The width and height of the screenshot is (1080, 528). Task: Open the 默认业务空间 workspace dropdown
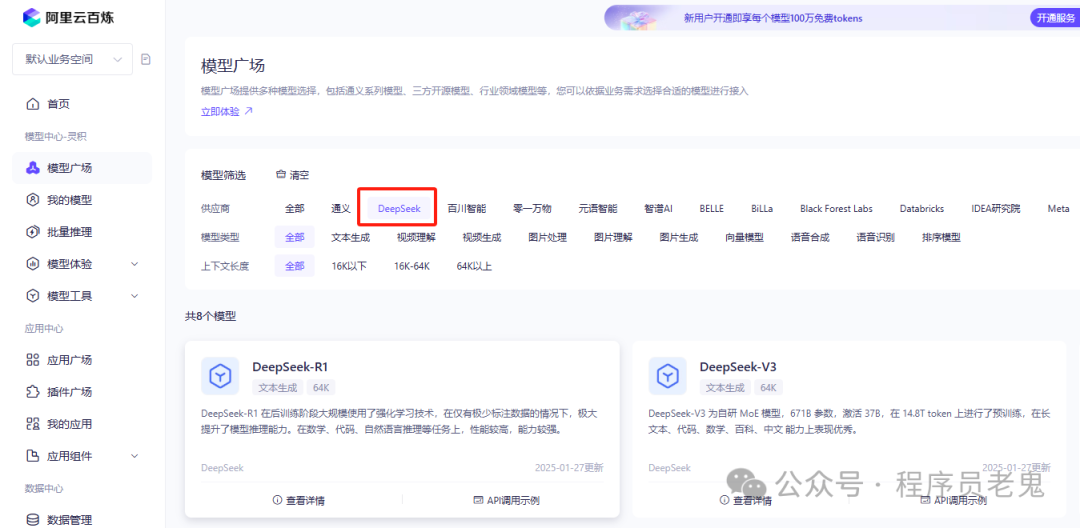(x=72, y=60)
